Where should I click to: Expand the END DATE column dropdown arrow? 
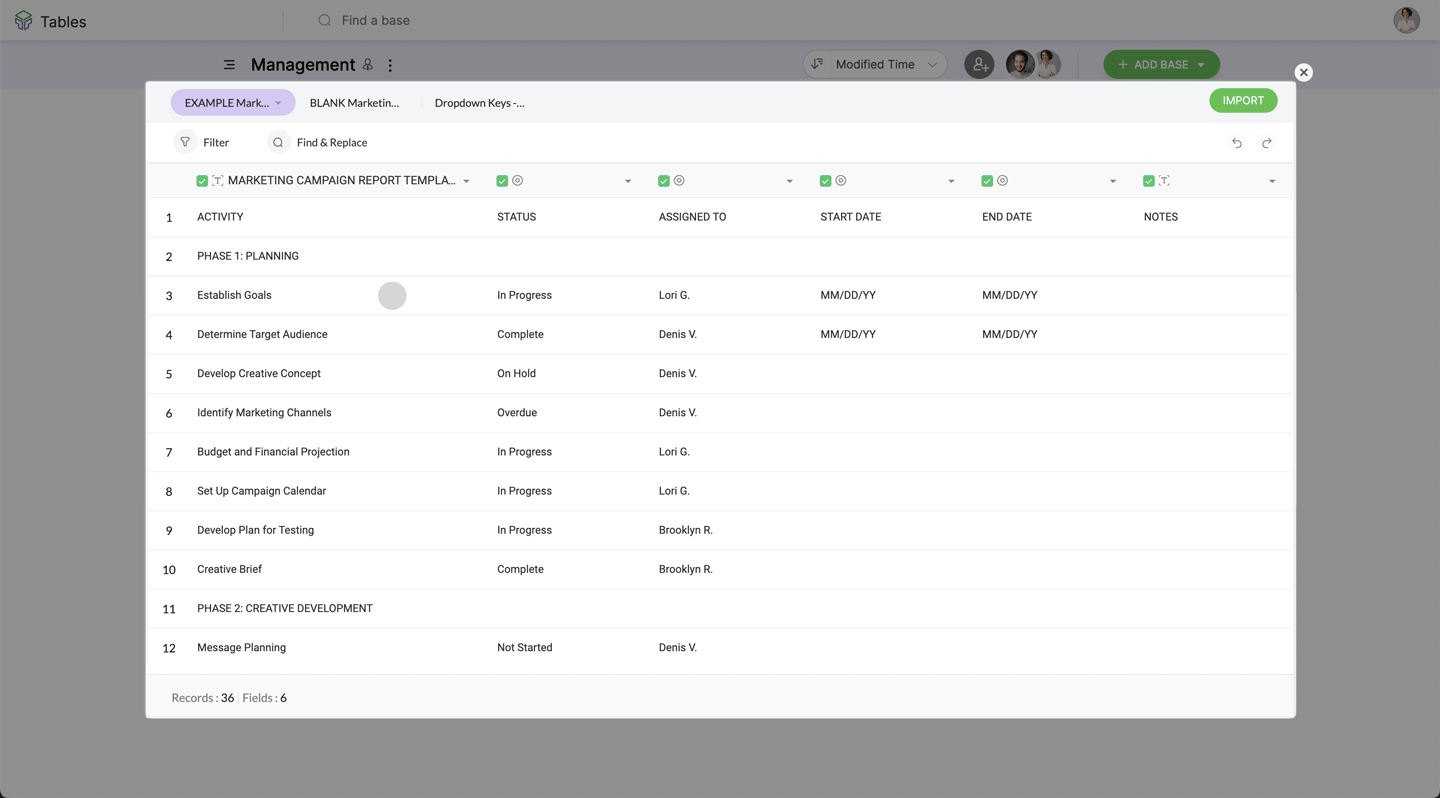point(1112,182)
